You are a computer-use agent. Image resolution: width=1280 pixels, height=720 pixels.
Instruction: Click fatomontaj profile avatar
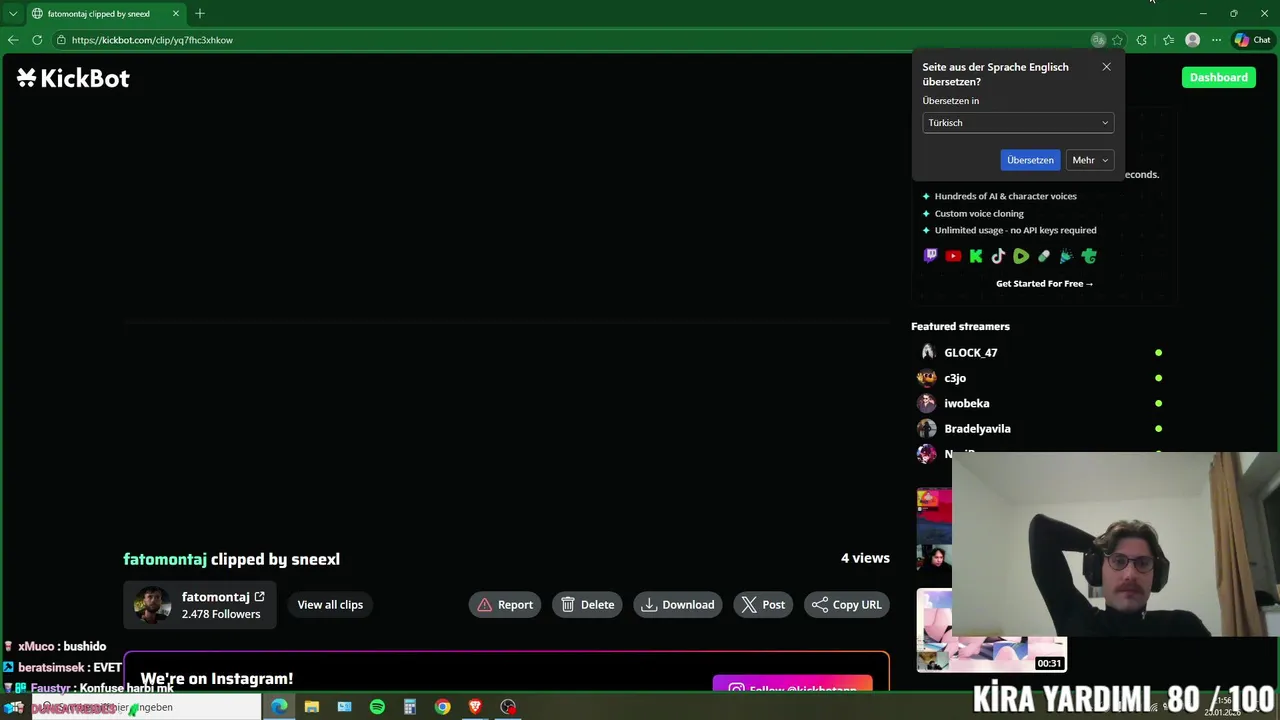(x=152, y=605)
